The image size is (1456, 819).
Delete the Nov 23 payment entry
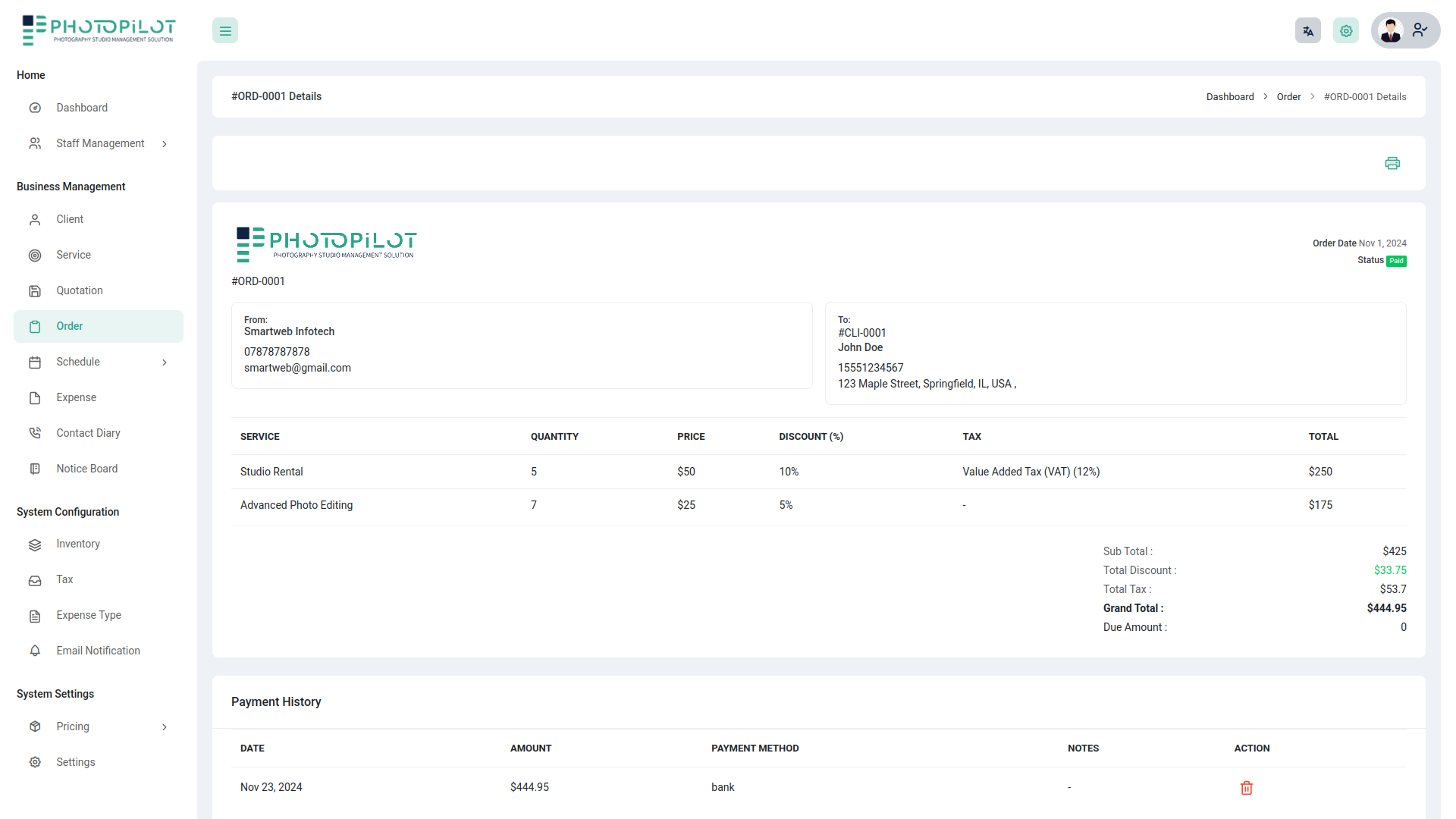pyautogui.click(x=1246, y=788)
